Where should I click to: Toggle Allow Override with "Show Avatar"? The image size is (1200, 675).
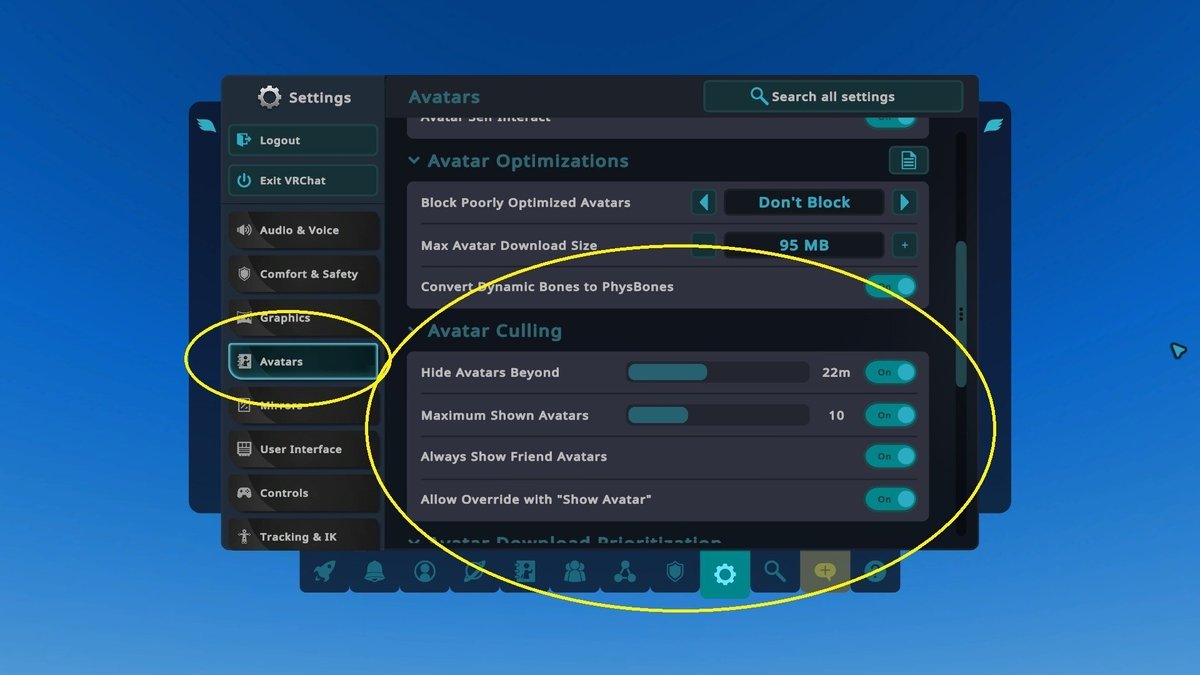[890, 499]
